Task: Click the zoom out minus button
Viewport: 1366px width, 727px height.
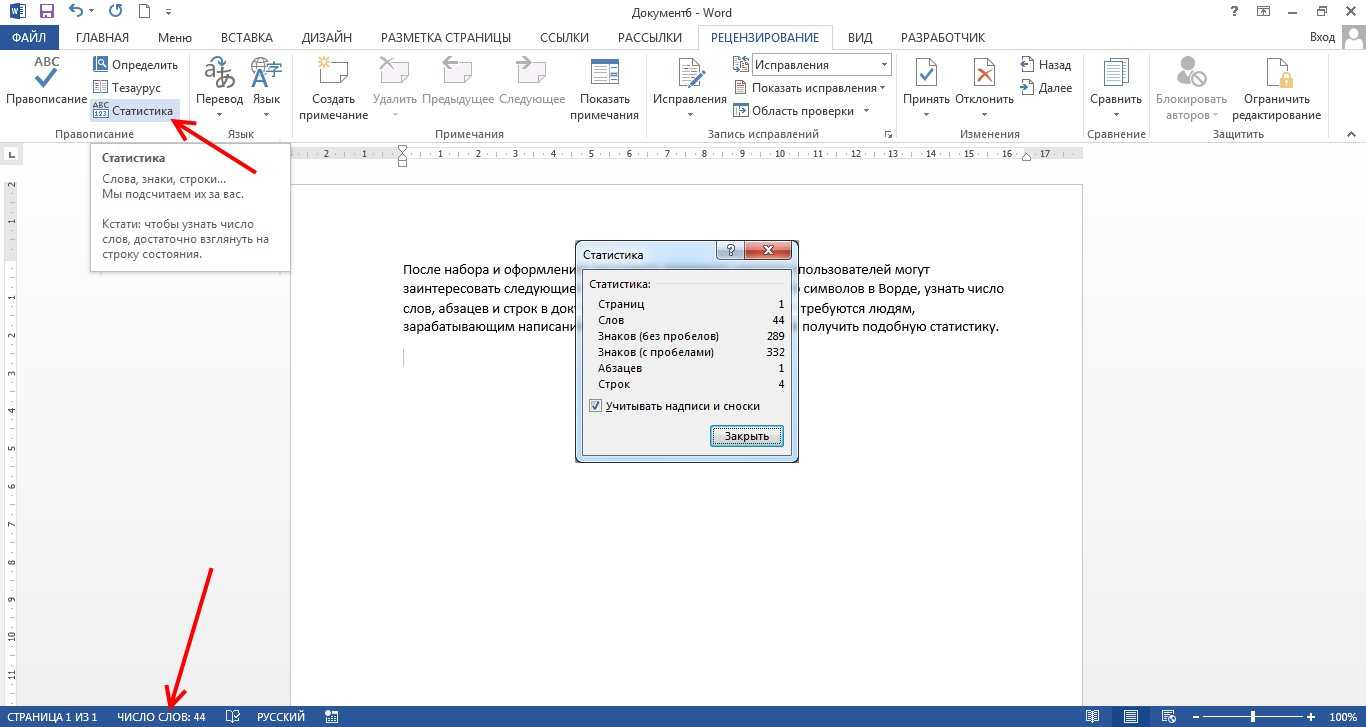Action: click(x=1194, y=717)
